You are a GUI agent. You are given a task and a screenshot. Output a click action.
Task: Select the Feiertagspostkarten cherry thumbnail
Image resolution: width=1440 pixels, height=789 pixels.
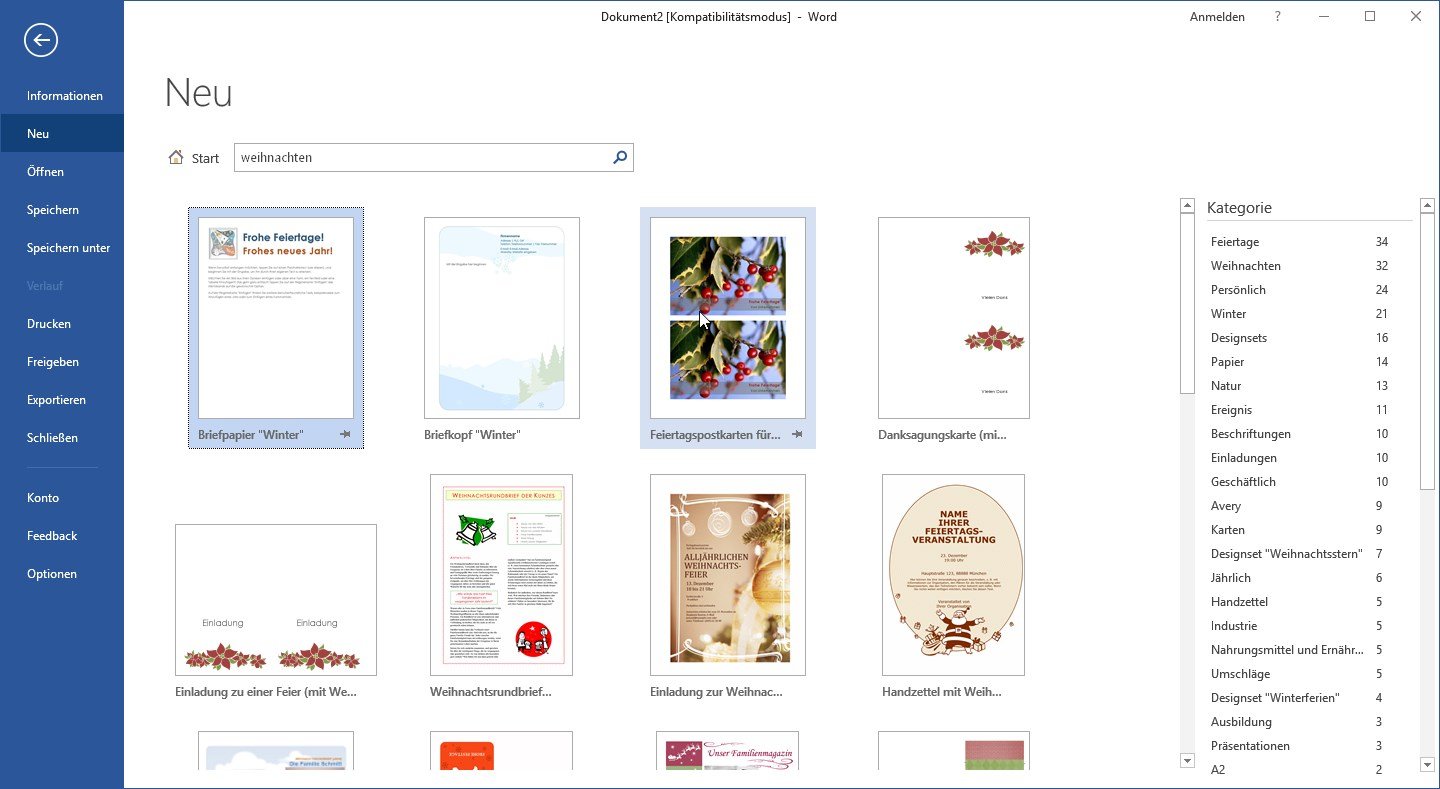[728, 318]
